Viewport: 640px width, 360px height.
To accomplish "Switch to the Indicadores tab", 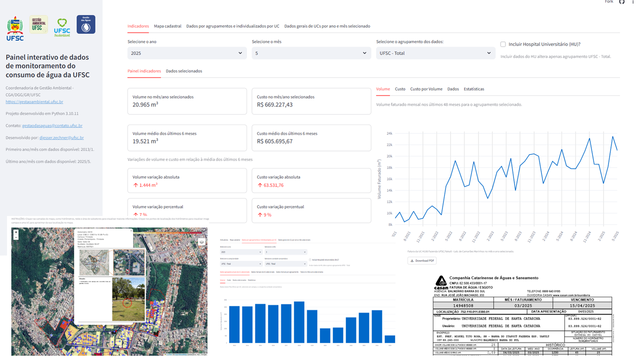I will point(138,26).
